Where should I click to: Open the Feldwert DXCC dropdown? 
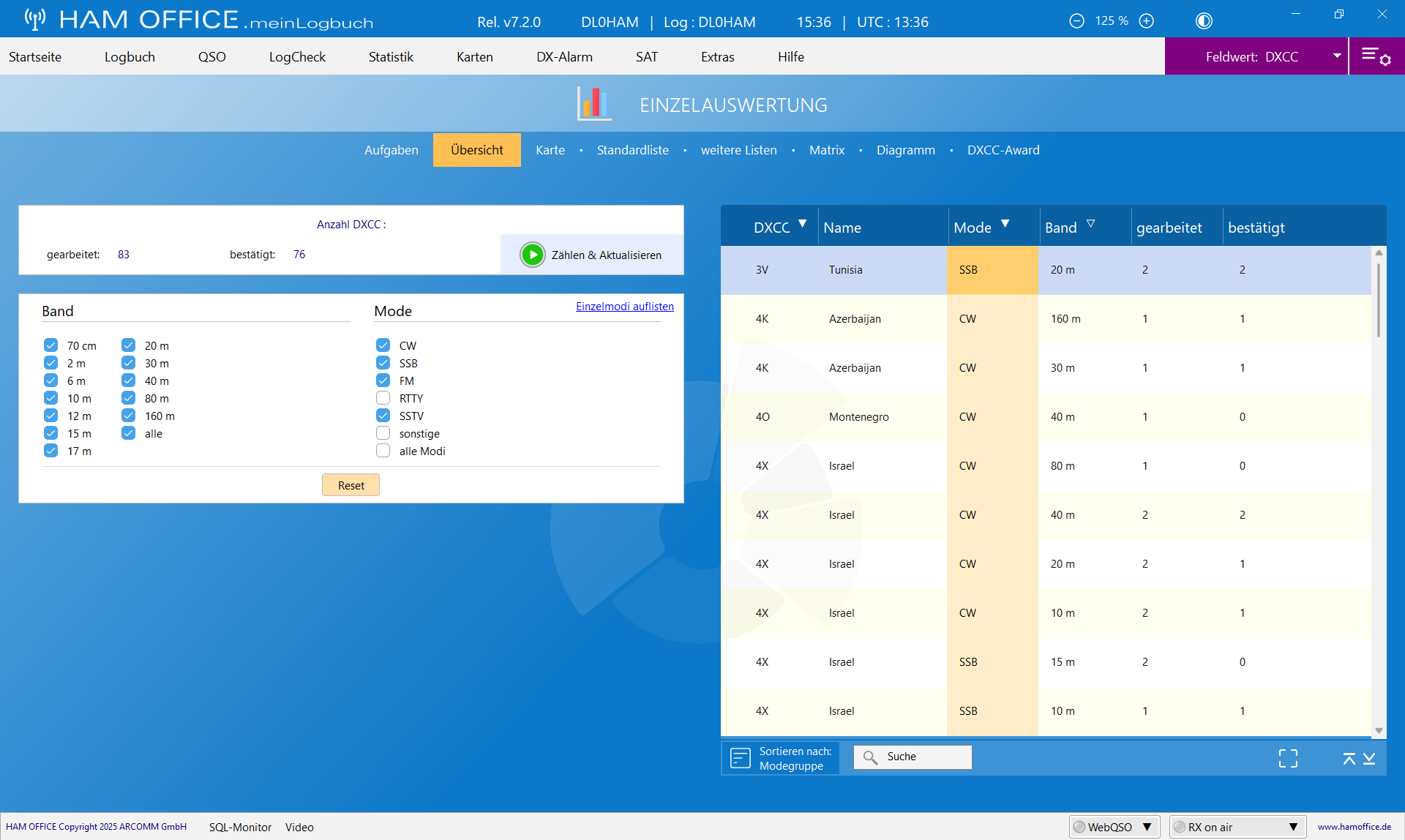1256,56
